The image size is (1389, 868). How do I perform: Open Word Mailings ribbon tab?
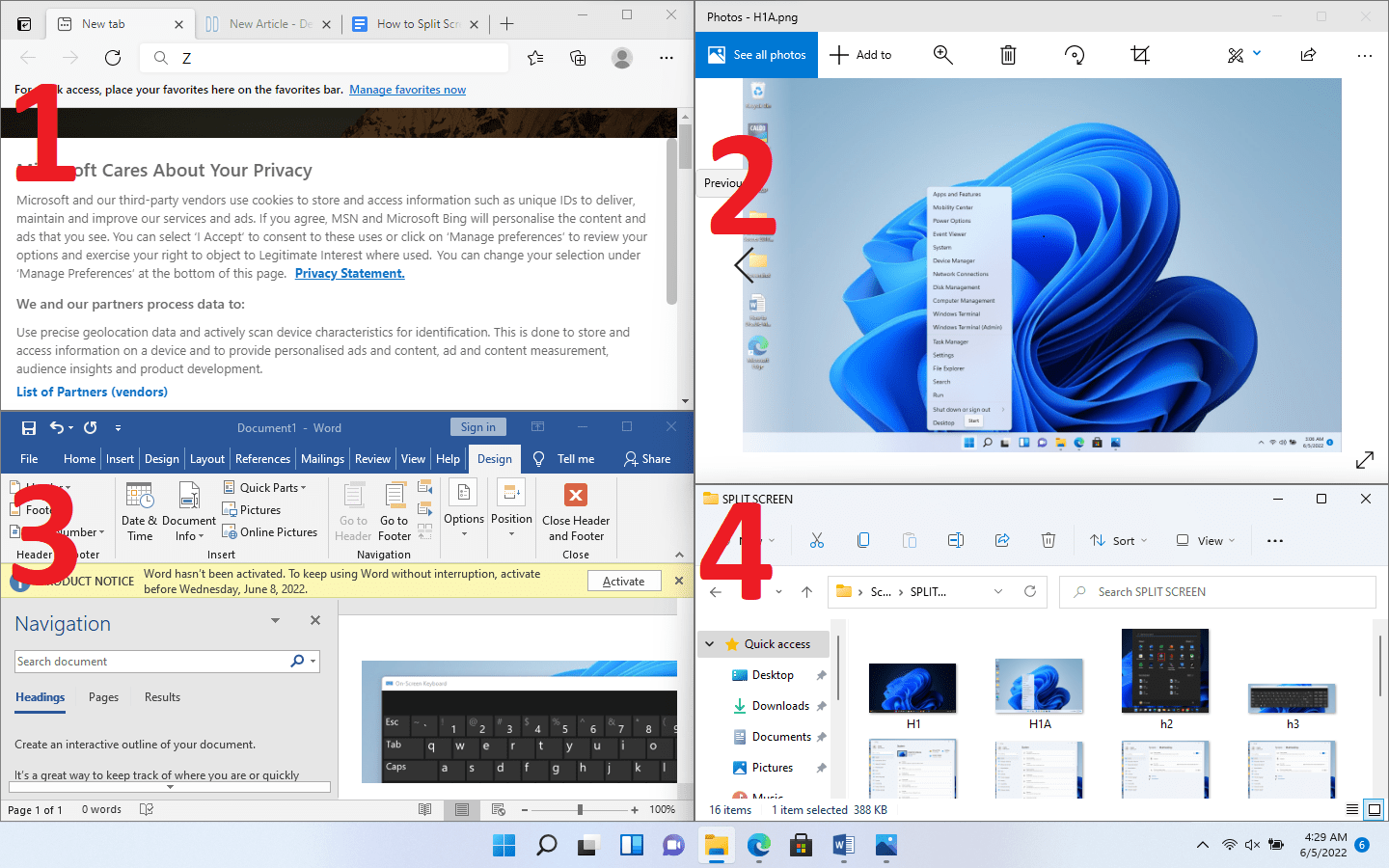tap(322, 459)
